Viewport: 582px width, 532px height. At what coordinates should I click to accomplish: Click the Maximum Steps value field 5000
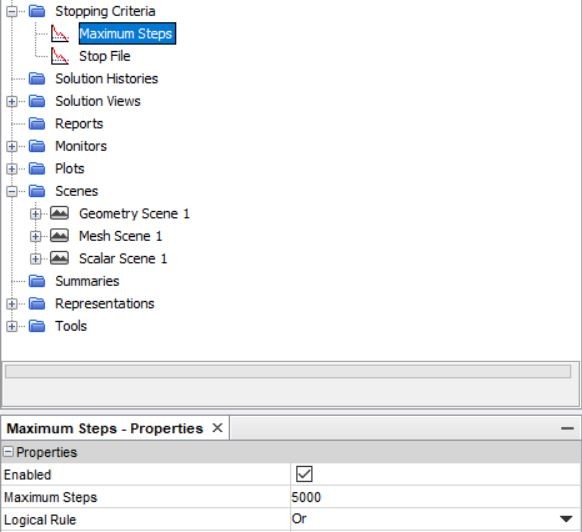[435, 497]
